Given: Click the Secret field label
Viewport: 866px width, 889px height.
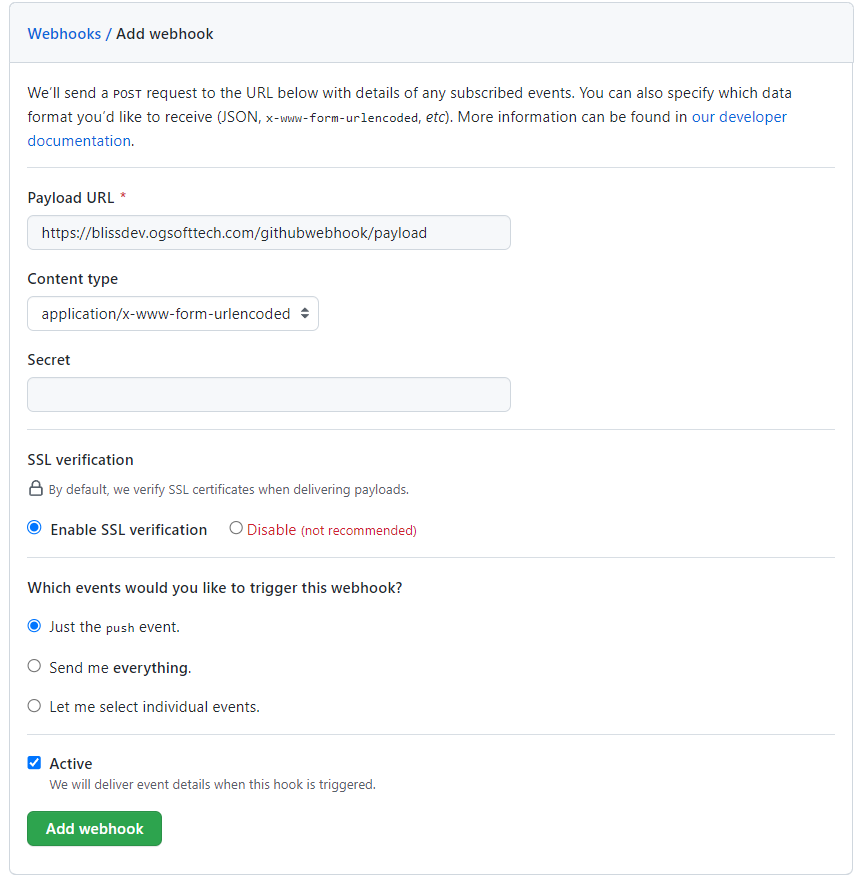Looking at the screenshot, I should pyautogui.click(x=49, y=360).
